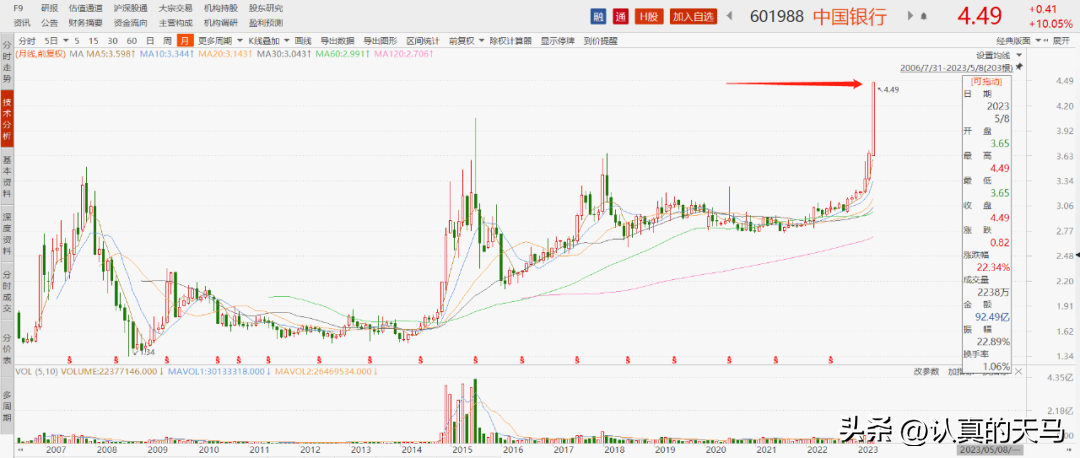The image size is (1080, 458).
Task: Toggle 显示停牌 show suspensions
Action: (557, 41)
